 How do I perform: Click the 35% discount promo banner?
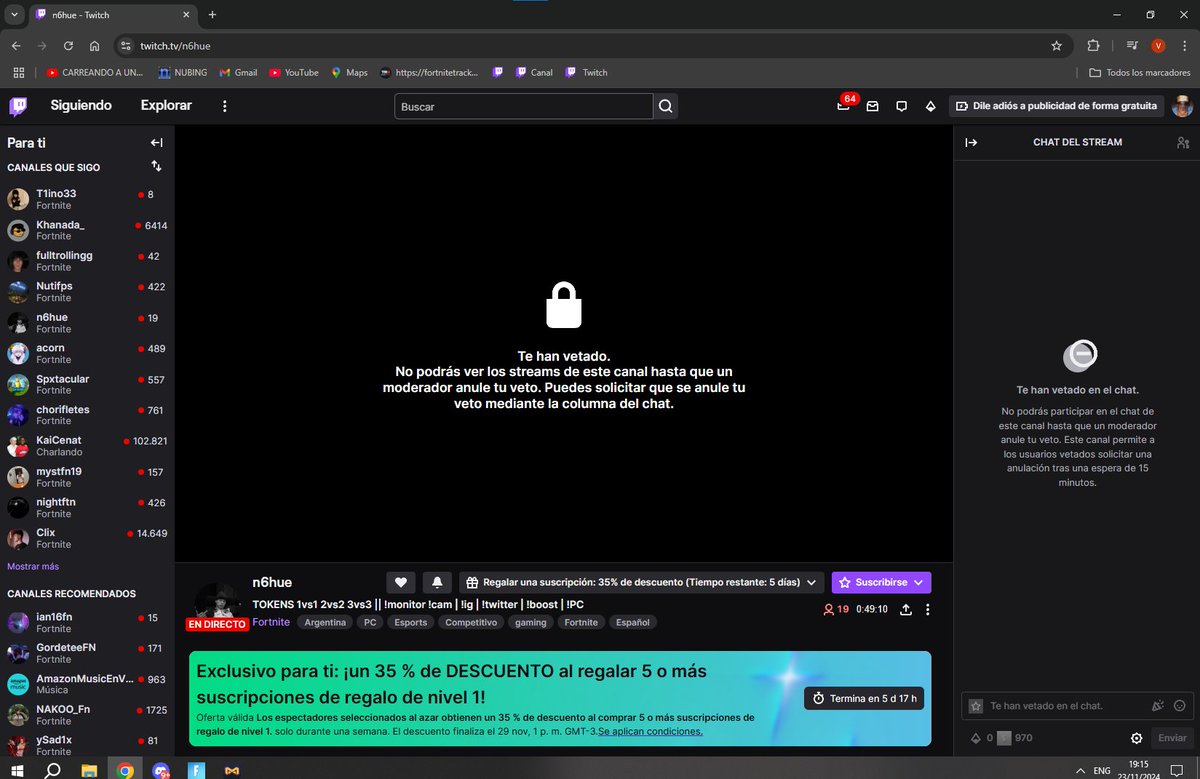(x=560, y=698)
